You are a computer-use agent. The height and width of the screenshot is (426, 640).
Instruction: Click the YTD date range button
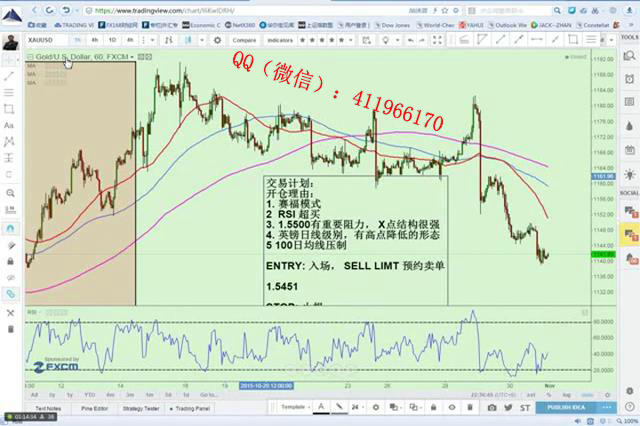pos(89,395)
